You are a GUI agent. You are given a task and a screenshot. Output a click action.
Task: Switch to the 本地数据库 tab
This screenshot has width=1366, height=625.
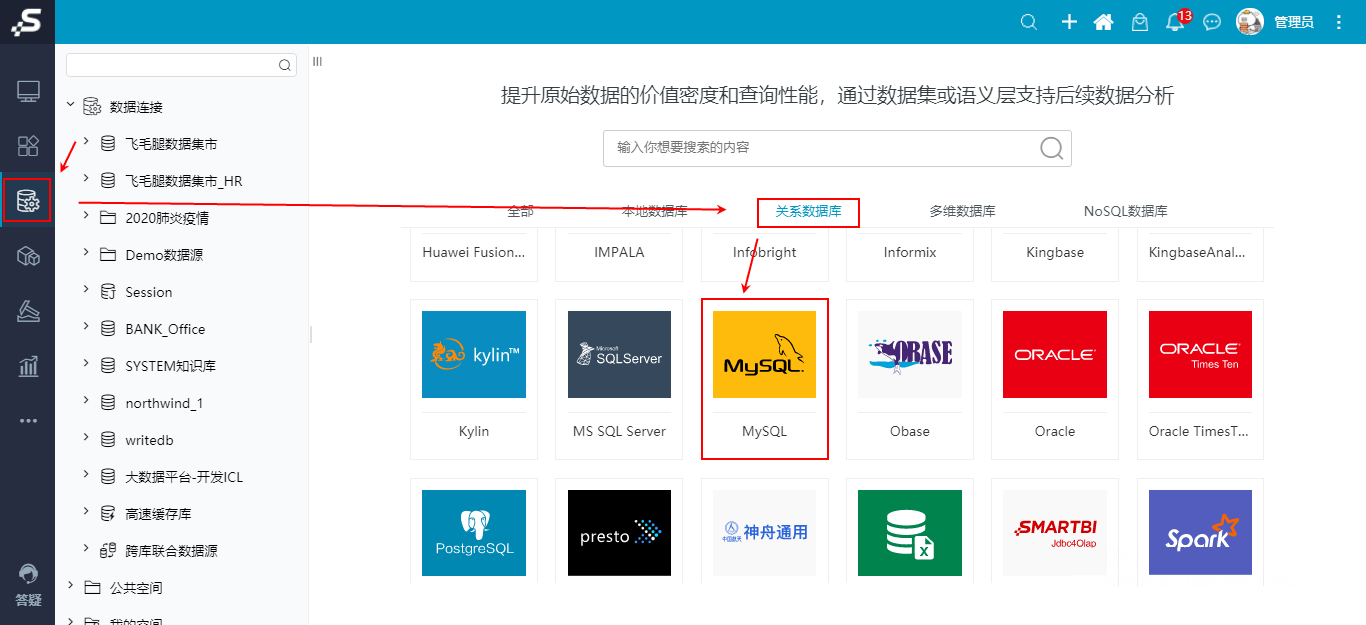[x=655, y=211]
